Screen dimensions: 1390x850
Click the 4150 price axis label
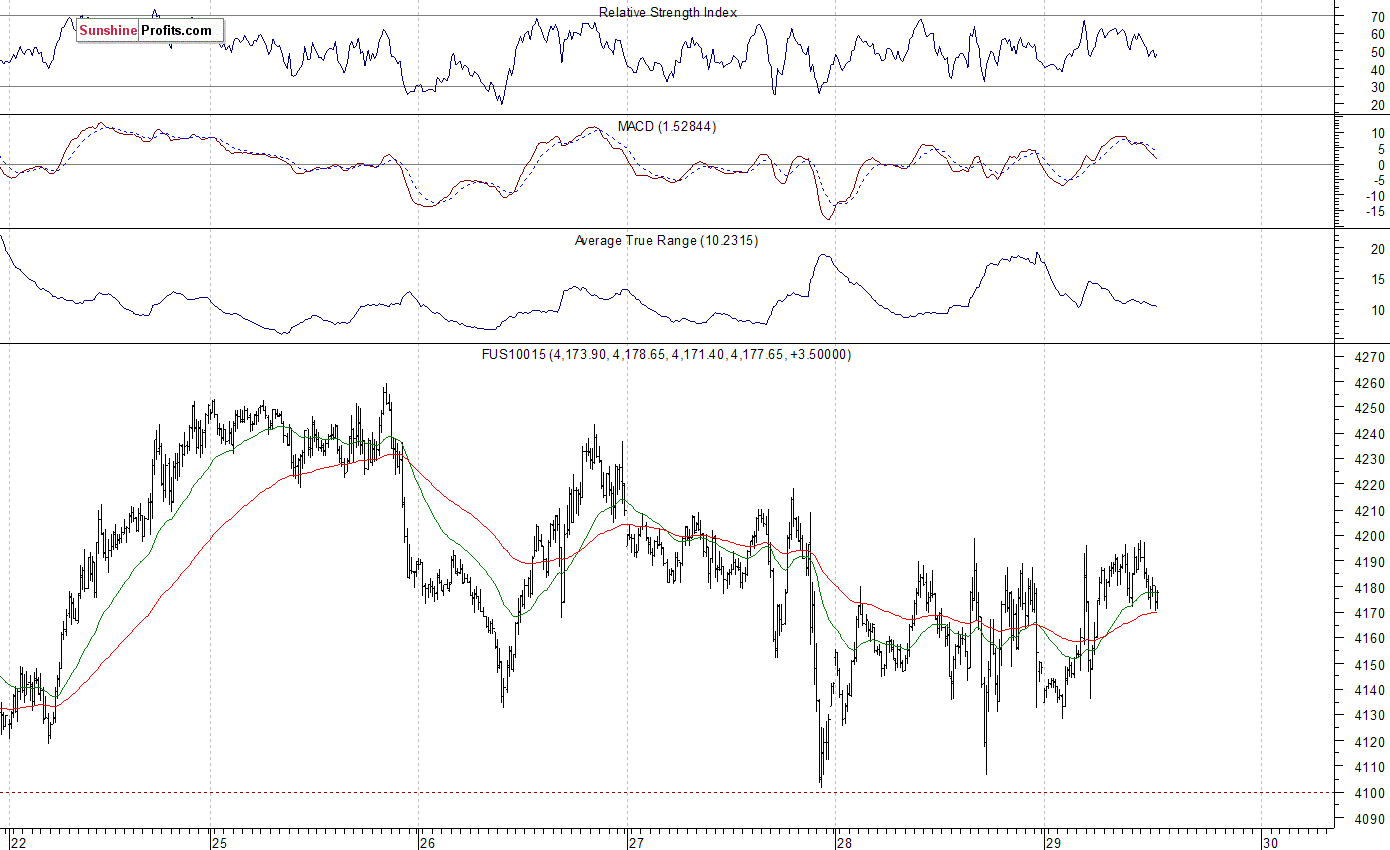tap(1369, 664)
